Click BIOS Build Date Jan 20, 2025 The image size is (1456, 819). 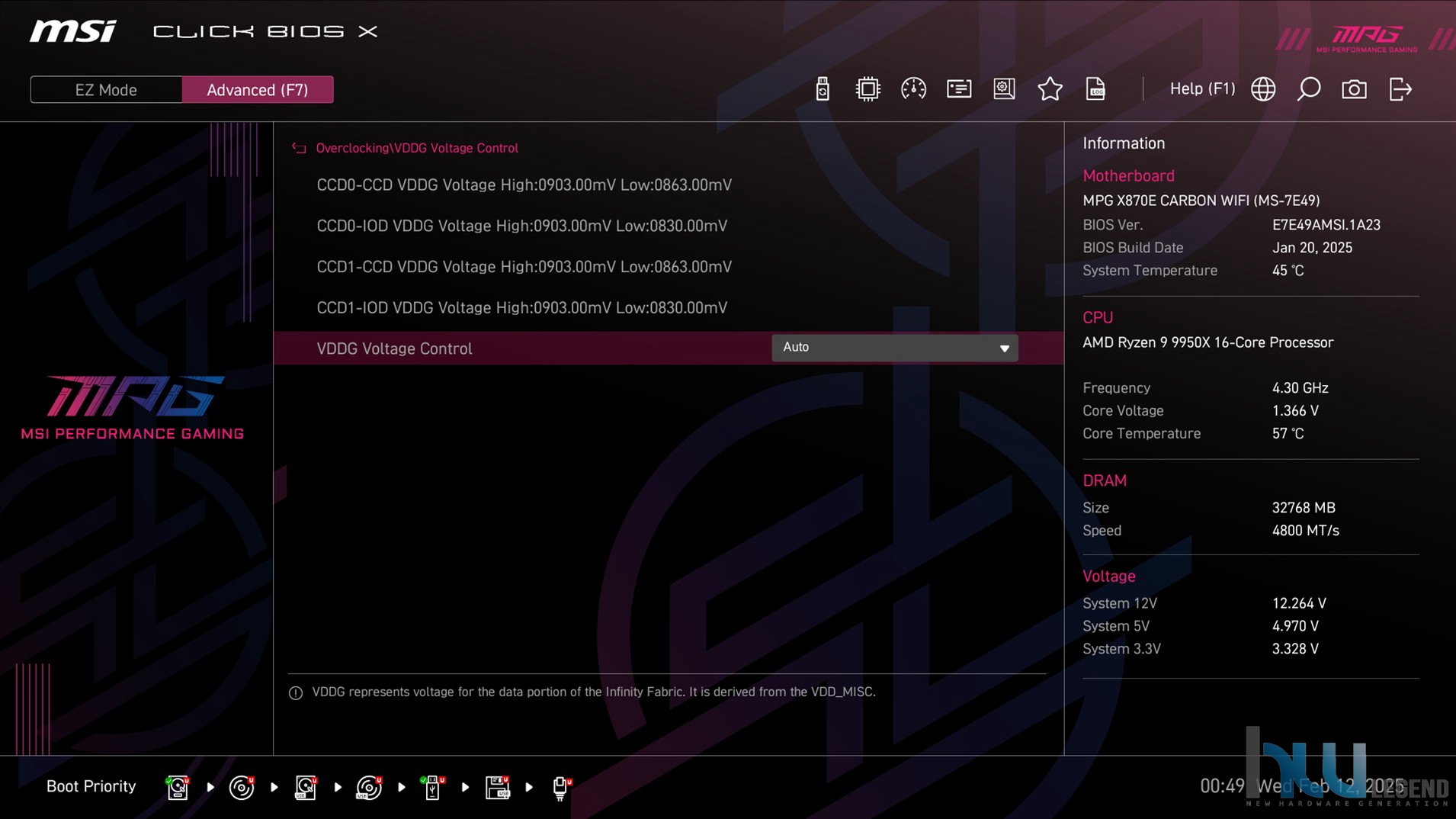[1312, 248]
